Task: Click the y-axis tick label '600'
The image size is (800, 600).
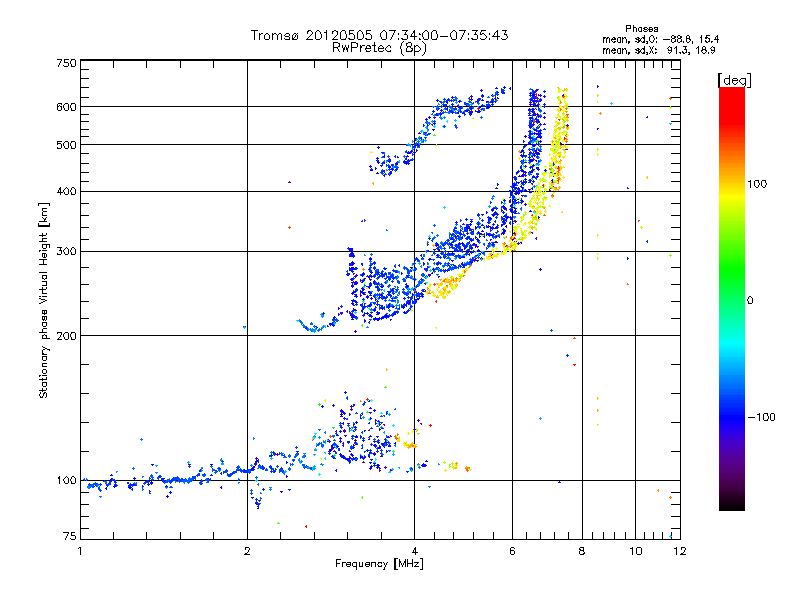Action: (x=66, y=107)
